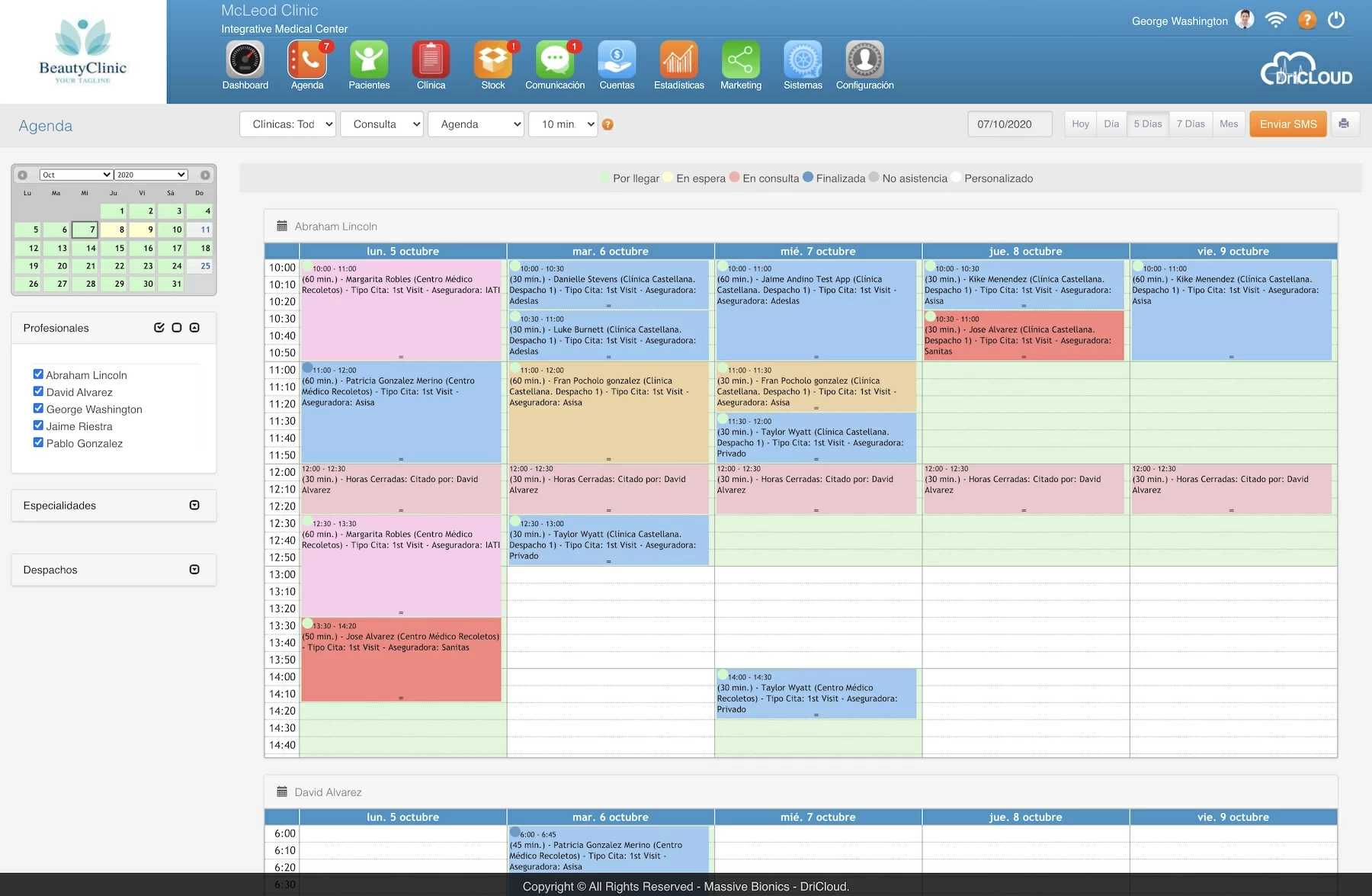Open the Comunicación panel
The image size is (1372, 896).
point(554,65)
